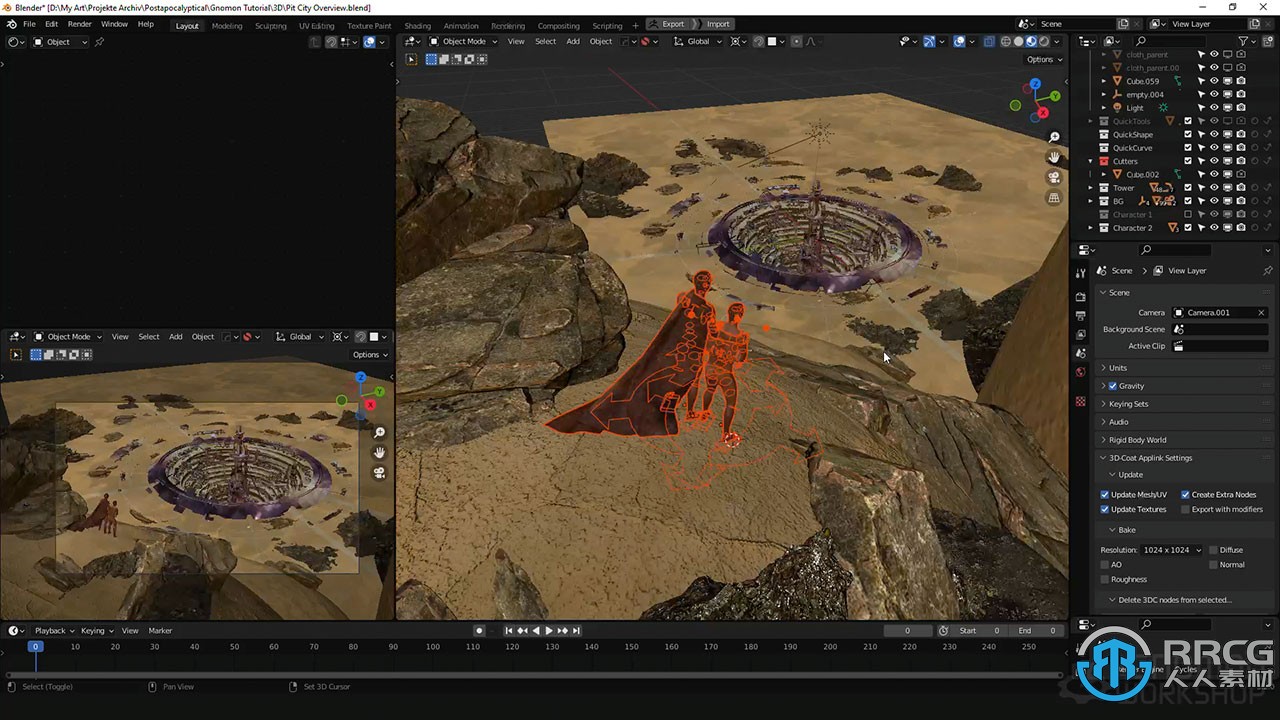Hide the Light object in viewport

coord(1214,108)
